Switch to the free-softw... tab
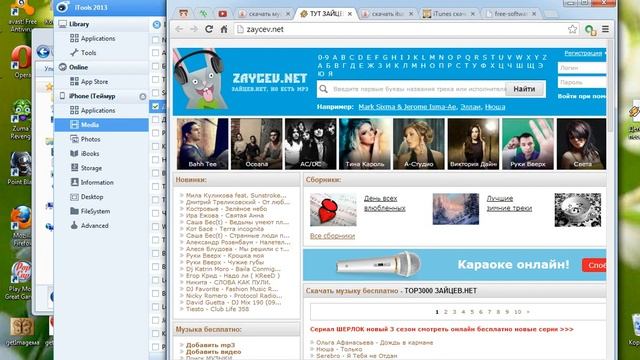 (x=511, y=13)
